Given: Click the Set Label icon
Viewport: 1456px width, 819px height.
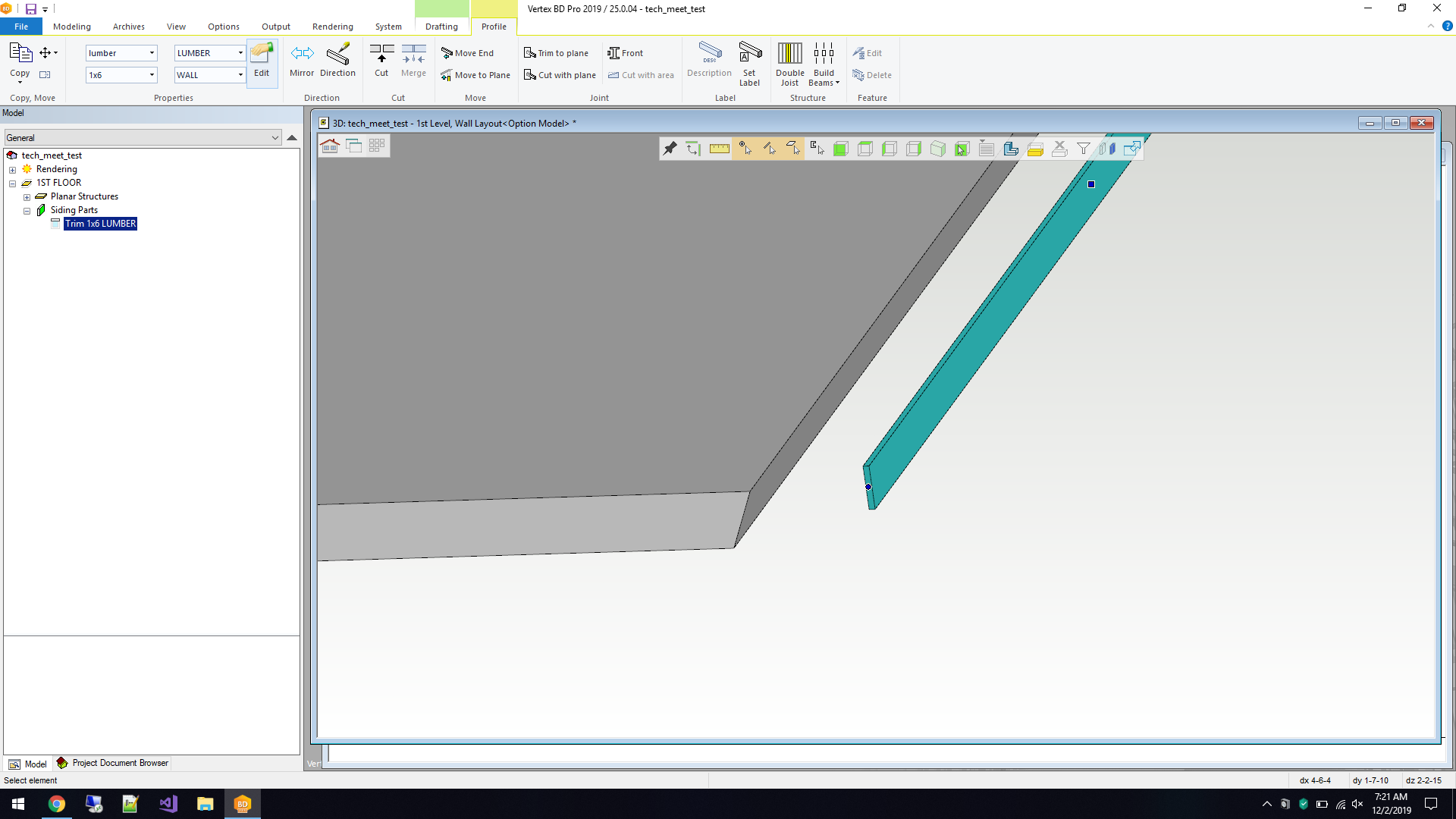Looking at the screenshot, I should click(749, 64).
